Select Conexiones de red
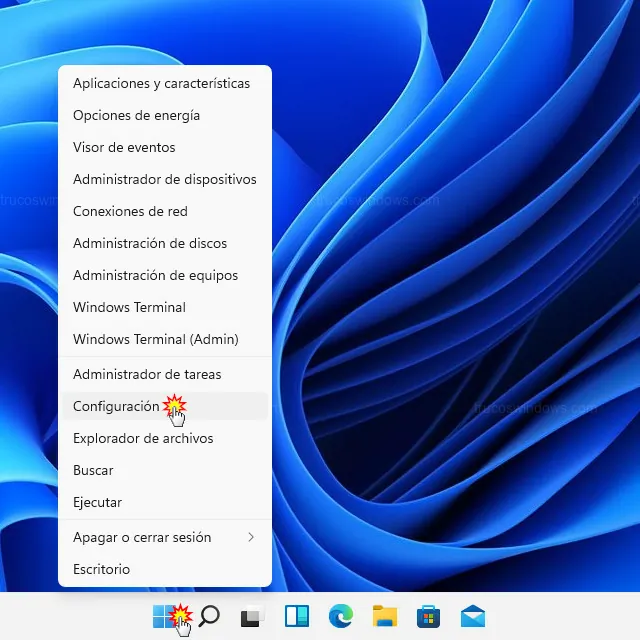The image size is (640, 640). pos(130,211)
